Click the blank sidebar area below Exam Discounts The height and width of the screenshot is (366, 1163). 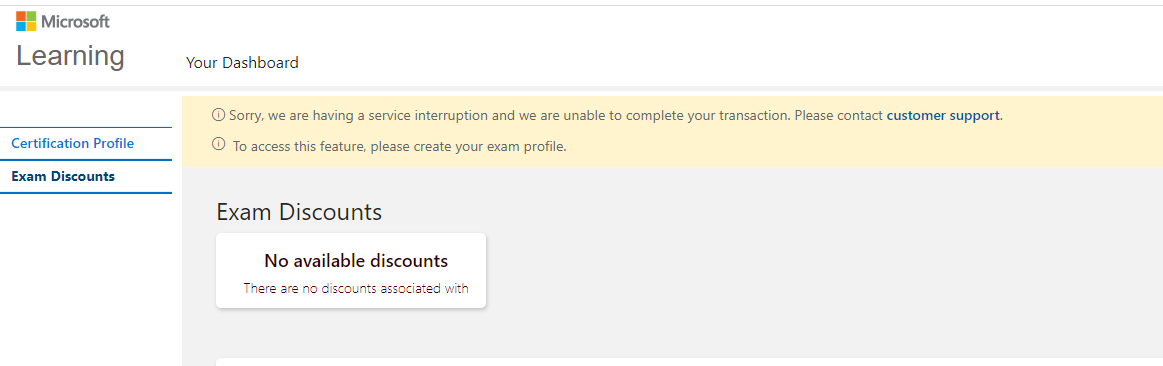[x=85, y=282]
